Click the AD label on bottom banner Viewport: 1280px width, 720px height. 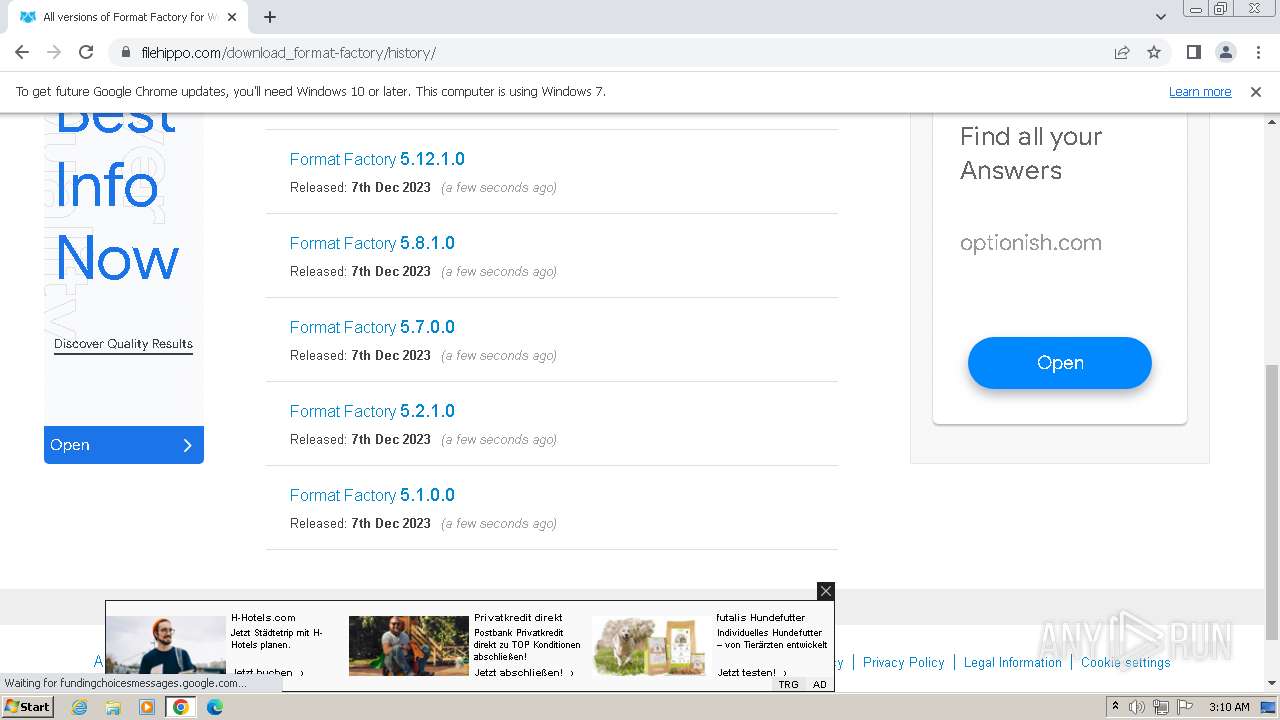click(820, 684)
